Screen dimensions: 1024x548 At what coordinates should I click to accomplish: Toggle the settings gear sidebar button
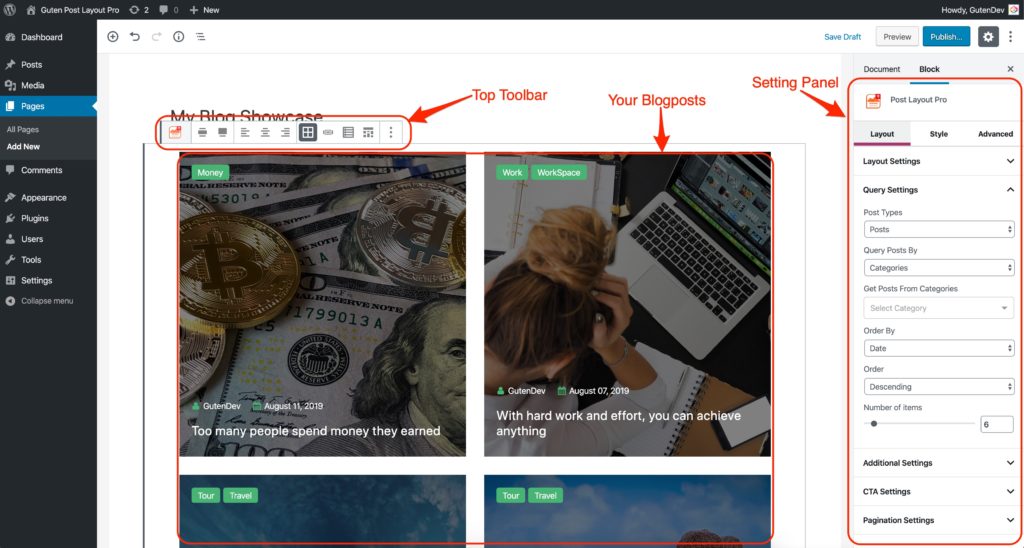(988, 37)
